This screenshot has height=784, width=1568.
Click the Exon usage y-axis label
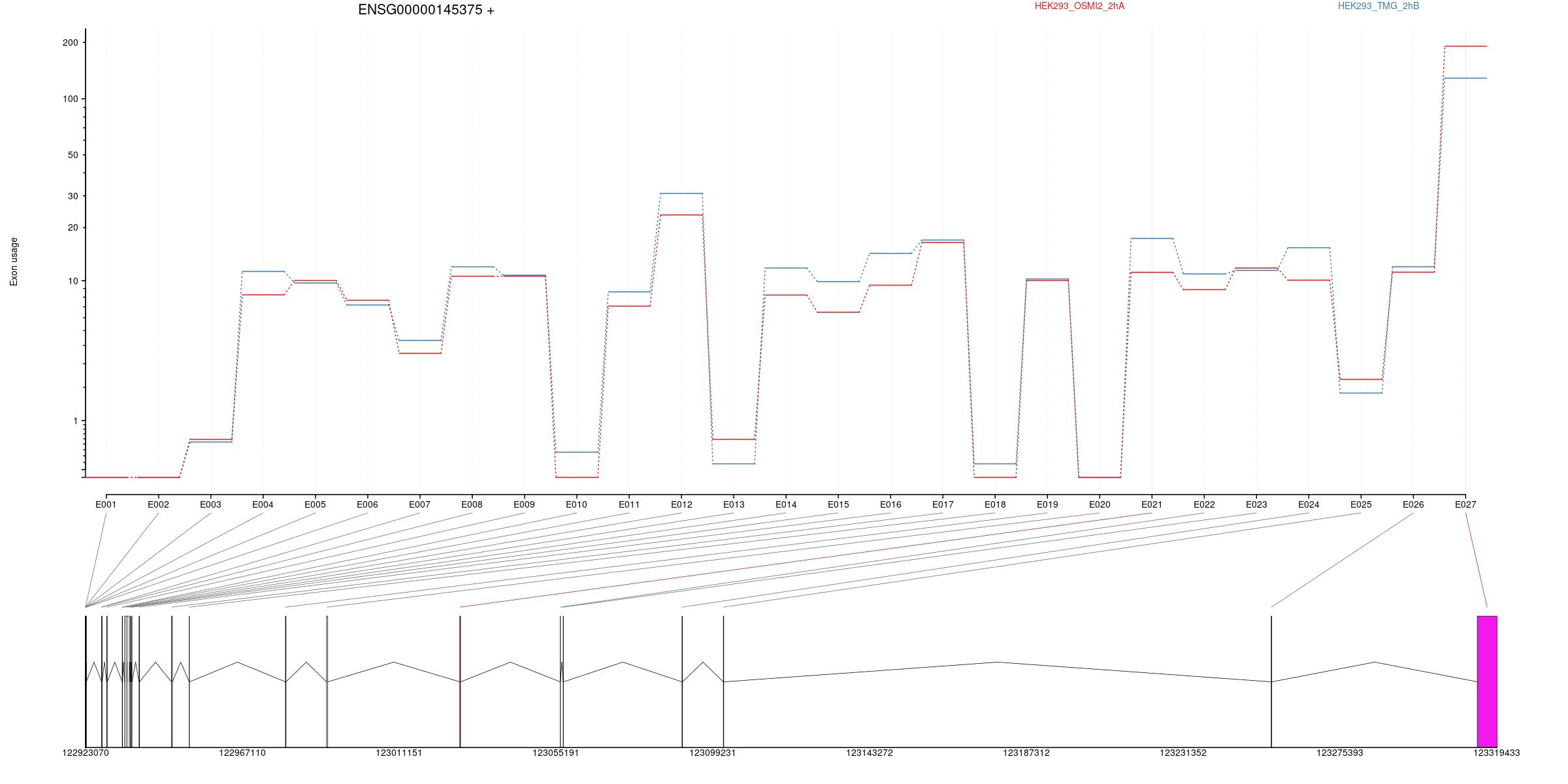click(14, 261)
